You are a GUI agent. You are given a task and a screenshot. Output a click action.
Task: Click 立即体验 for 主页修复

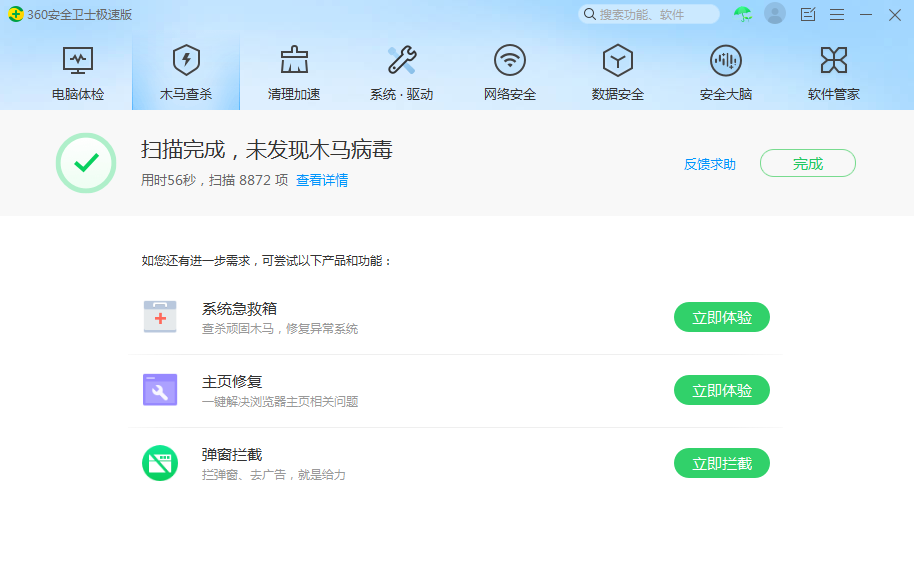pyautogui.click(x=722, y=390)
